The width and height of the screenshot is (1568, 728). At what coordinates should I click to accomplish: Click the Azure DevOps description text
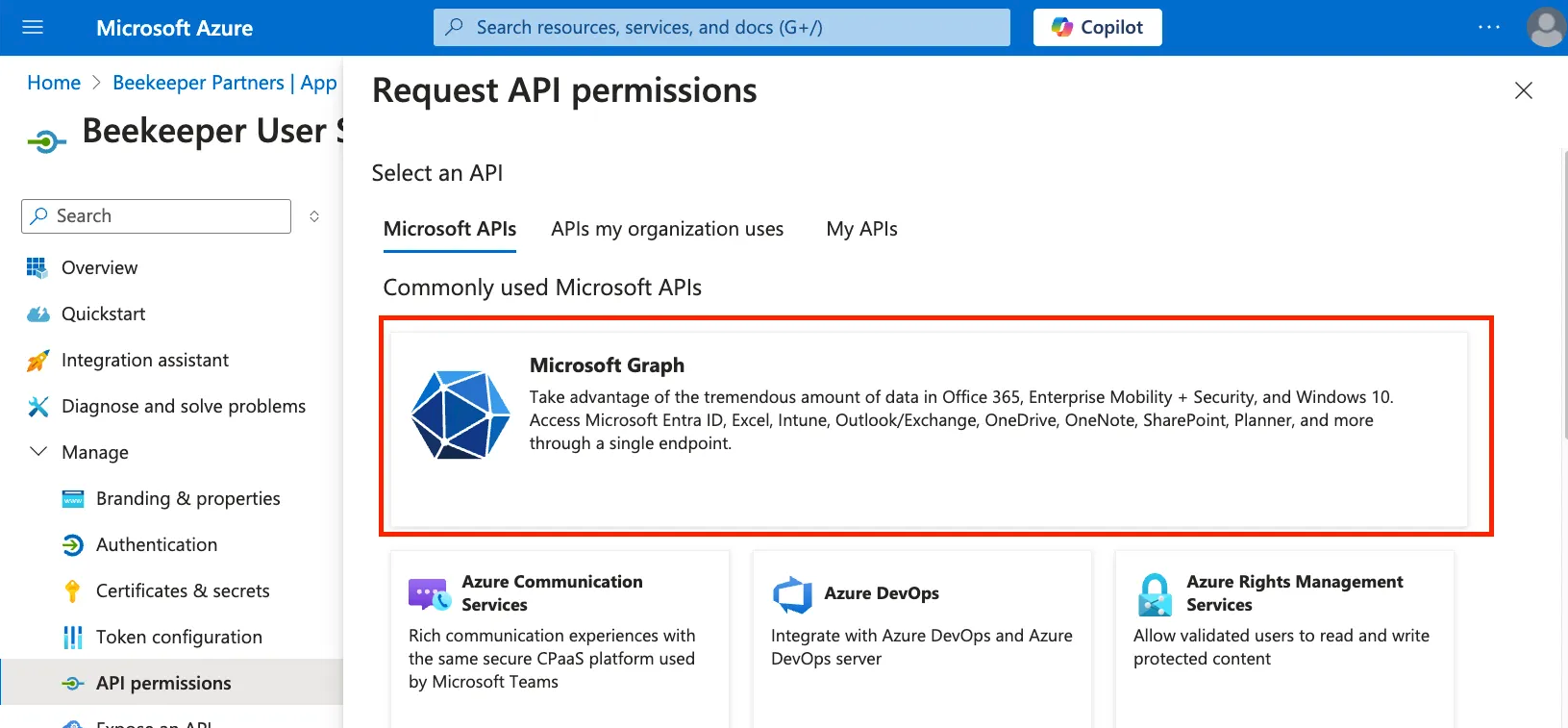[922, 647]
